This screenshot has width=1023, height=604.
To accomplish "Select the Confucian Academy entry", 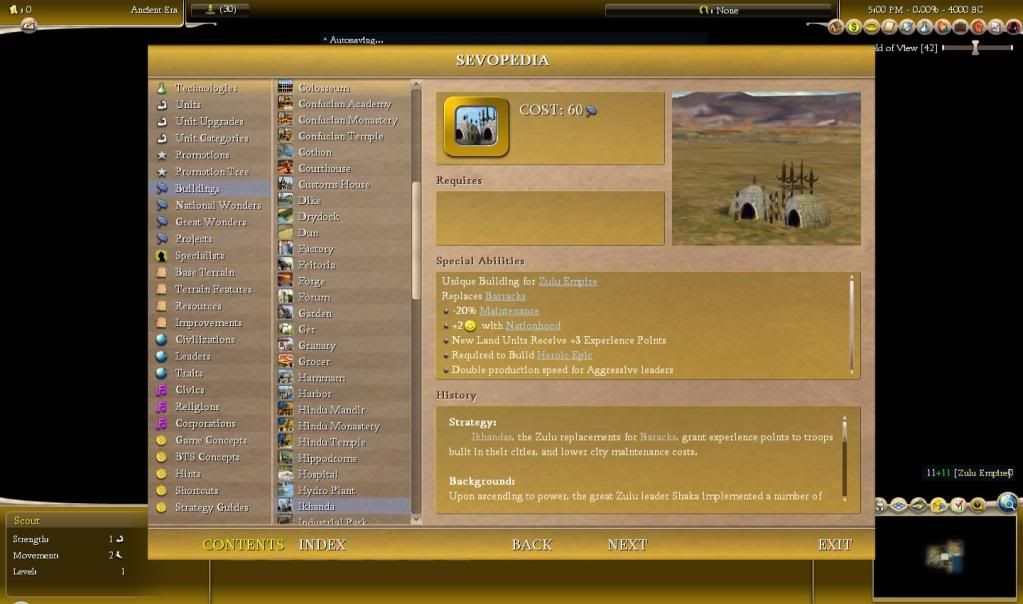I will [344, 104].
